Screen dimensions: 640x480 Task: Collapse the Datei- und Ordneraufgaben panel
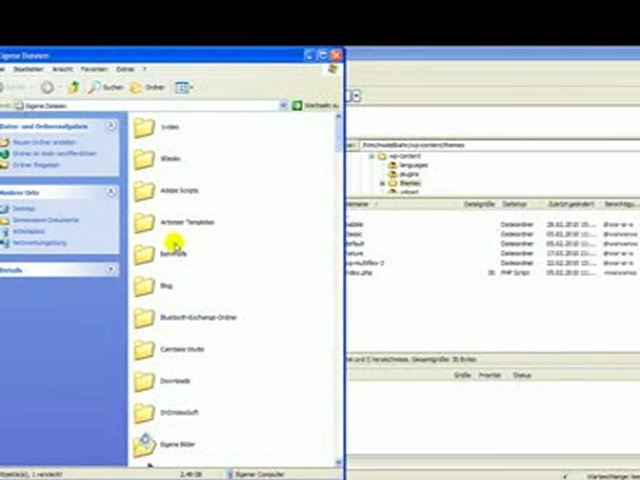click(111, 126)
